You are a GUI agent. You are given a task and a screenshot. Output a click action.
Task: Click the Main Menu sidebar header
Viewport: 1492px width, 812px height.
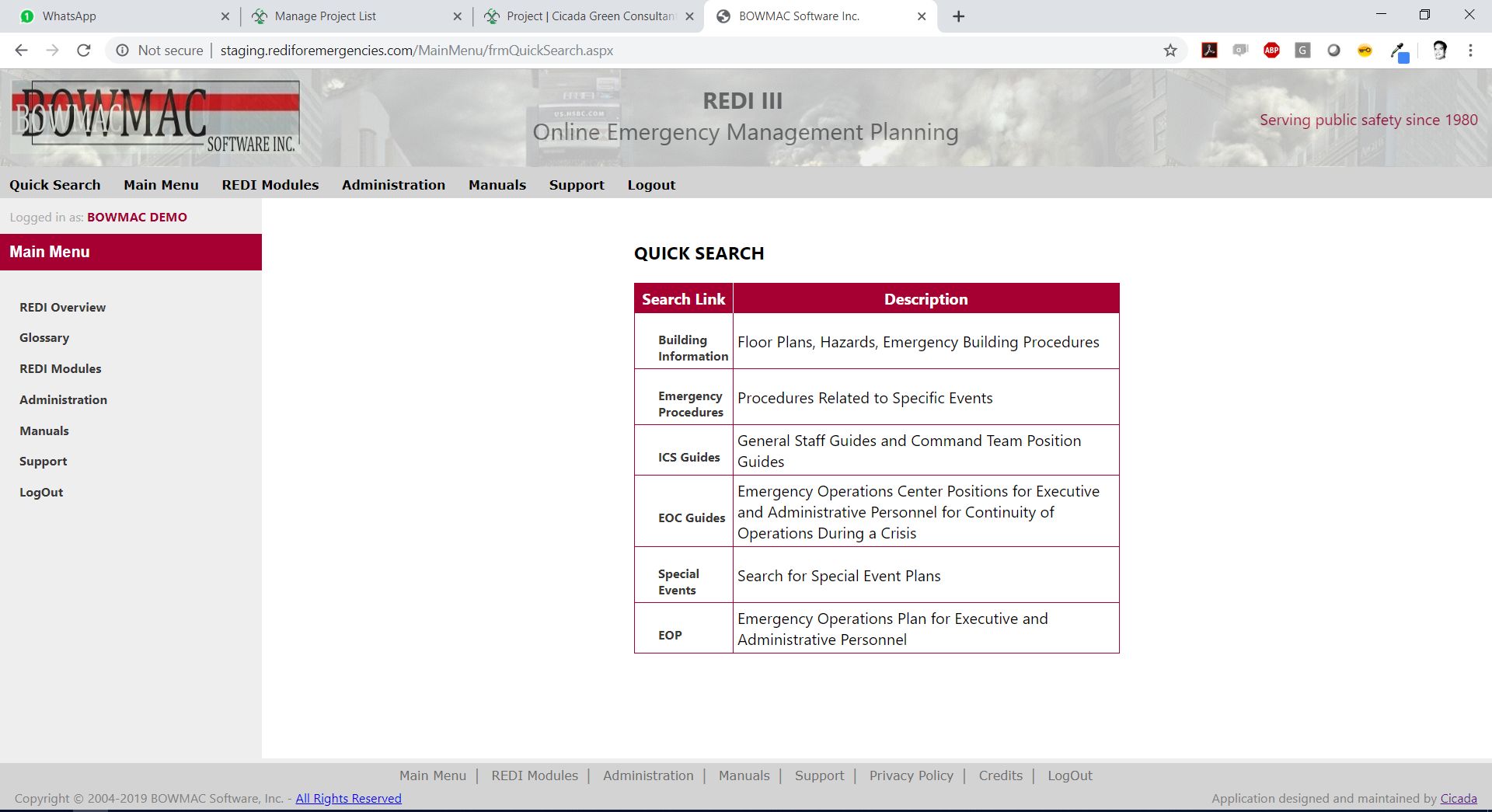pos(131,252)
